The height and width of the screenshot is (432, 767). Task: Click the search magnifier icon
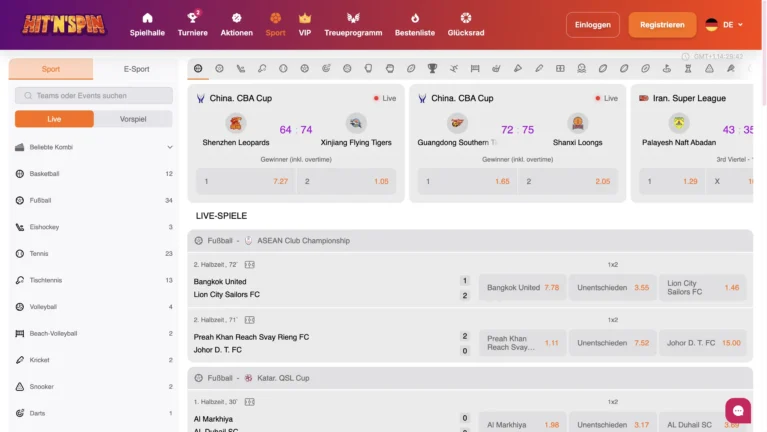tap(28, 95)
